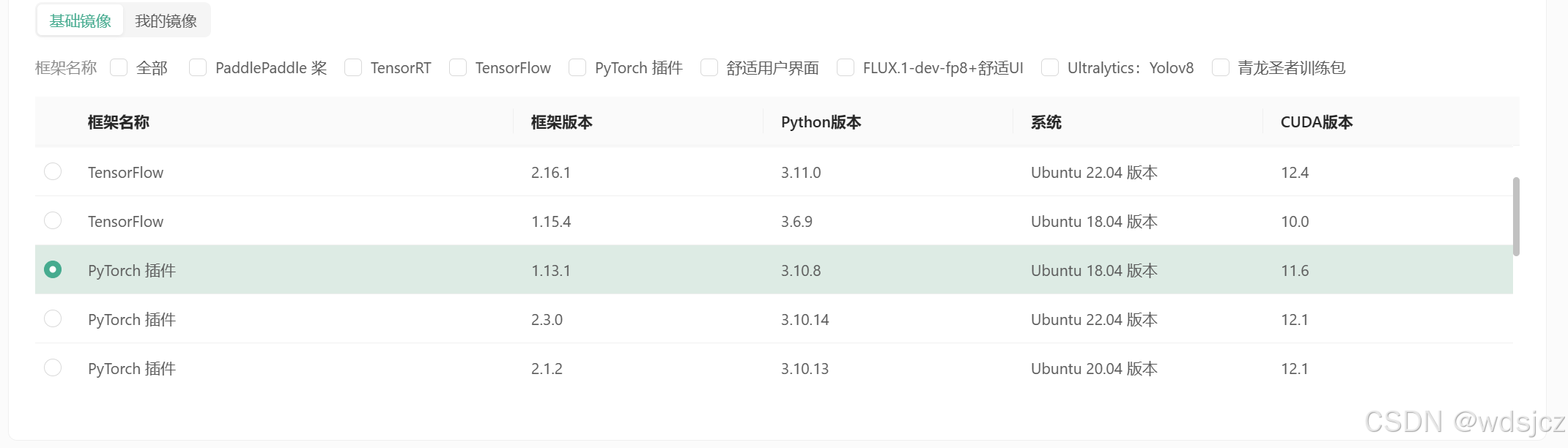The height and width of the screenshot is (448, 1568).
Task: Check the 全部 framework filter
Action: tap(119, 67)
